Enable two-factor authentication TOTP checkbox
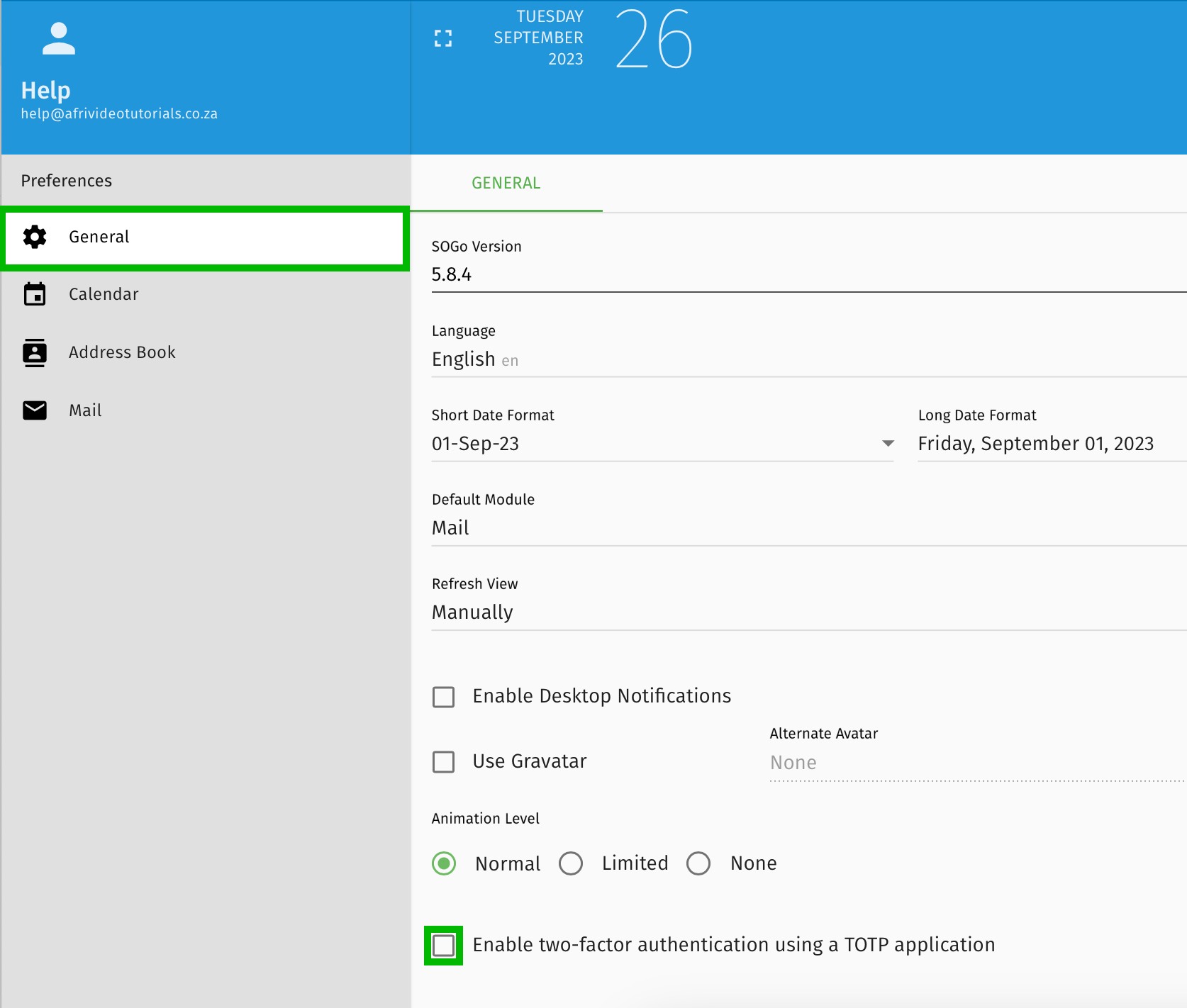Viewport: 1187px width, 1008px height. click(444, 946)
